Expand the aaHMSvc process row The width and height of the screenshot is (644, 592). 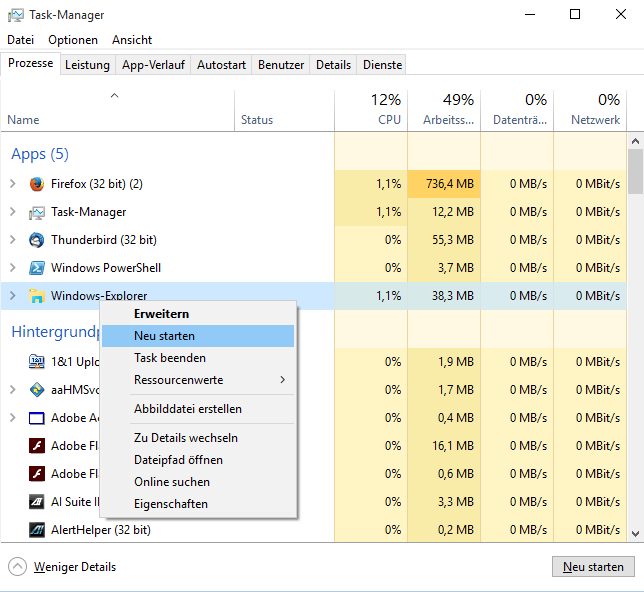point(13,389)
